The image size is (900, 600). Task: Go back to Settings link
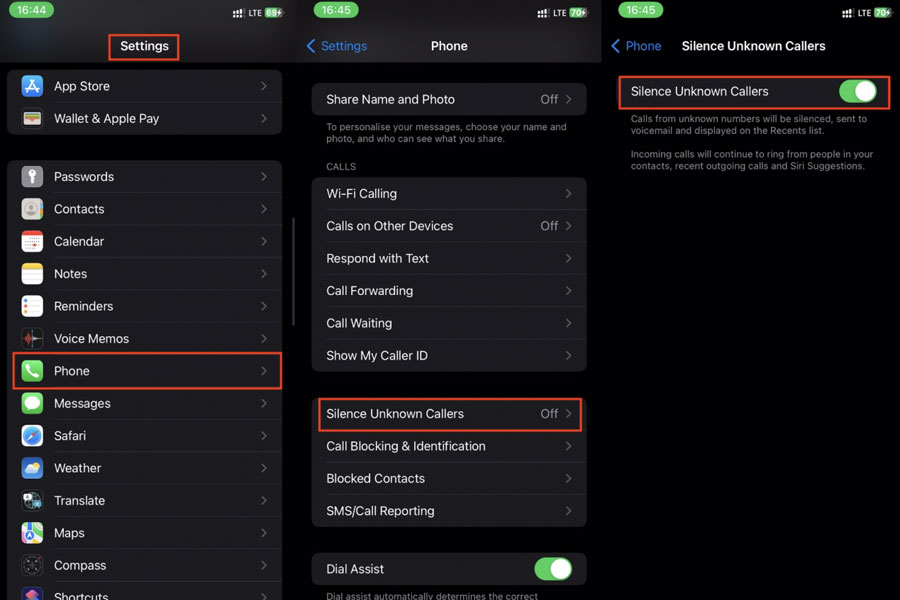tap(344, 46)
